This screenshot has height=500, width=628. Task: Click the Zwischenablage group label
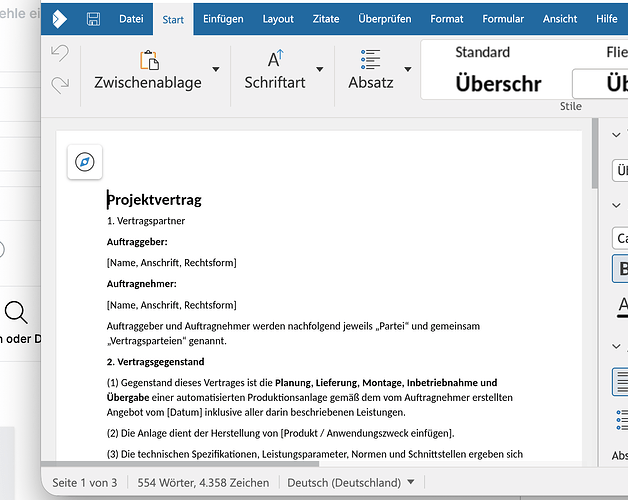tap(148, 83)
